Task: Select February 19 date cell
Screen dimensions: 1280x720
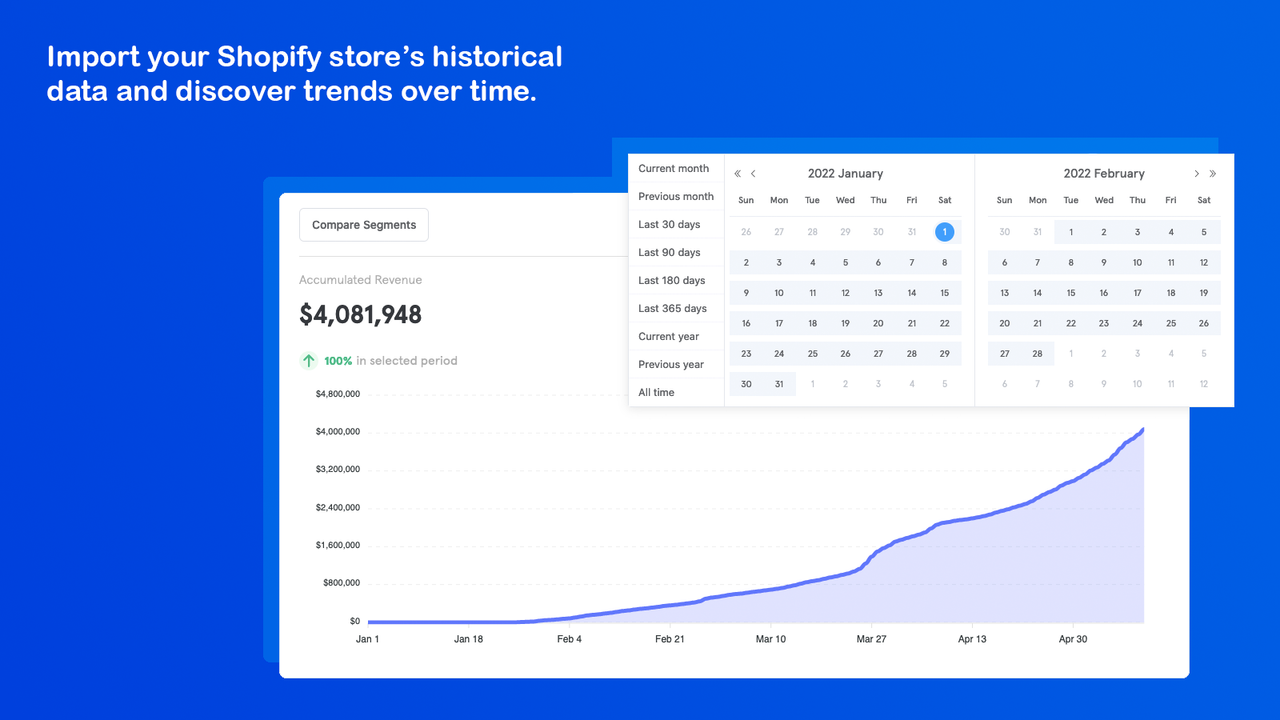Action: (x=1204, y=293)
